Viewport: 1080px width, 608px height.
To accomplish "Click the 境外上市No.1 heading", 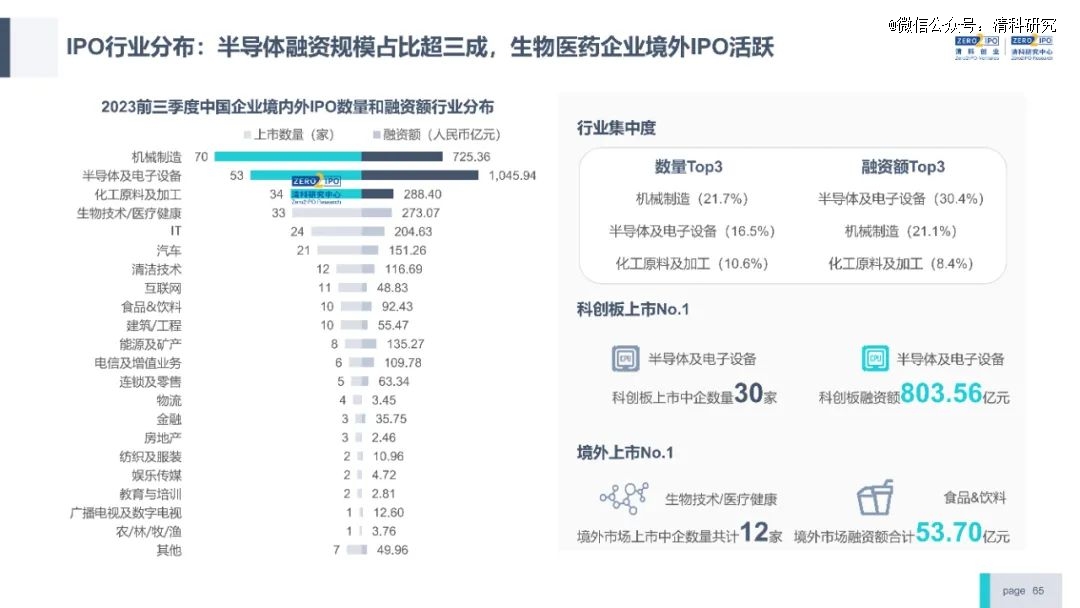I will coord(625,452).
